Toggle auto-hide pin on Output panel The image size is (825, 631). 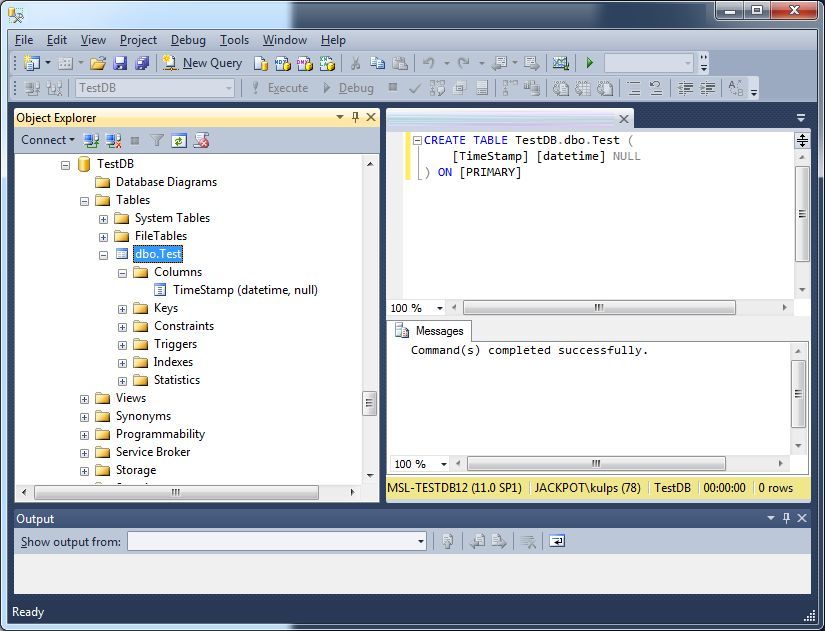click(786, 518)
